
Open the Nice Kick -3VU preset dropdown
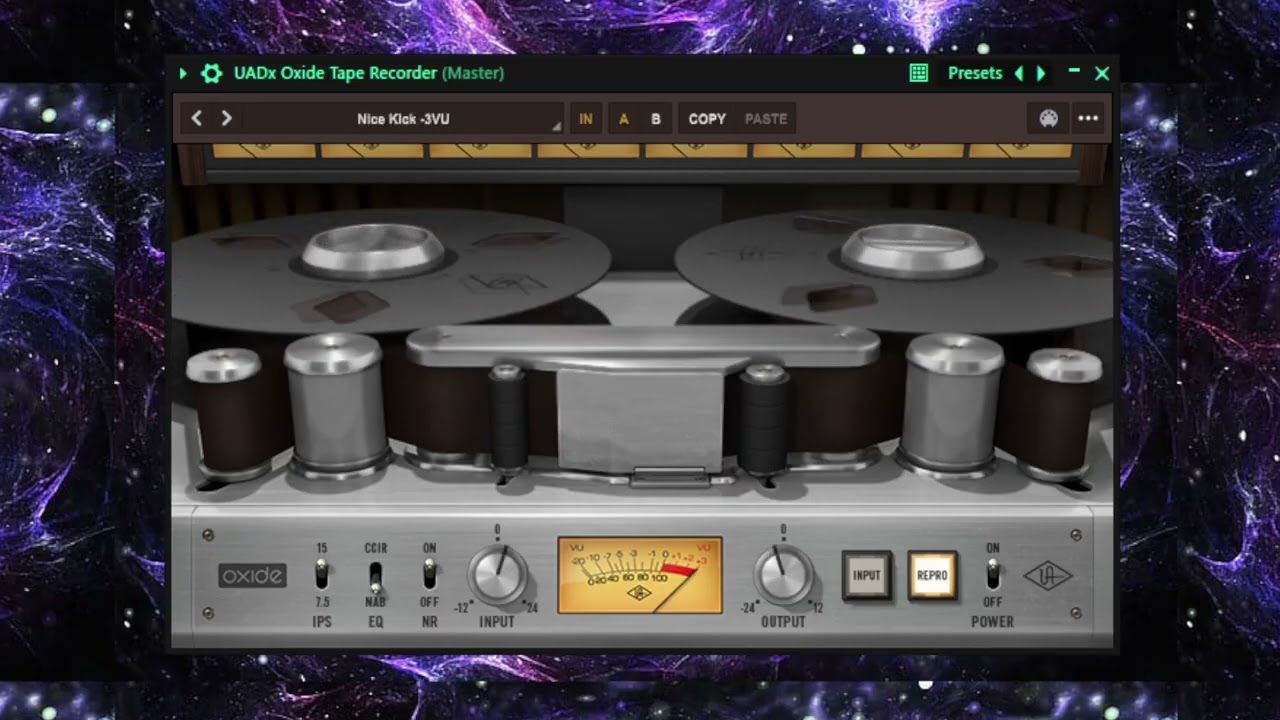coord(403,119)
